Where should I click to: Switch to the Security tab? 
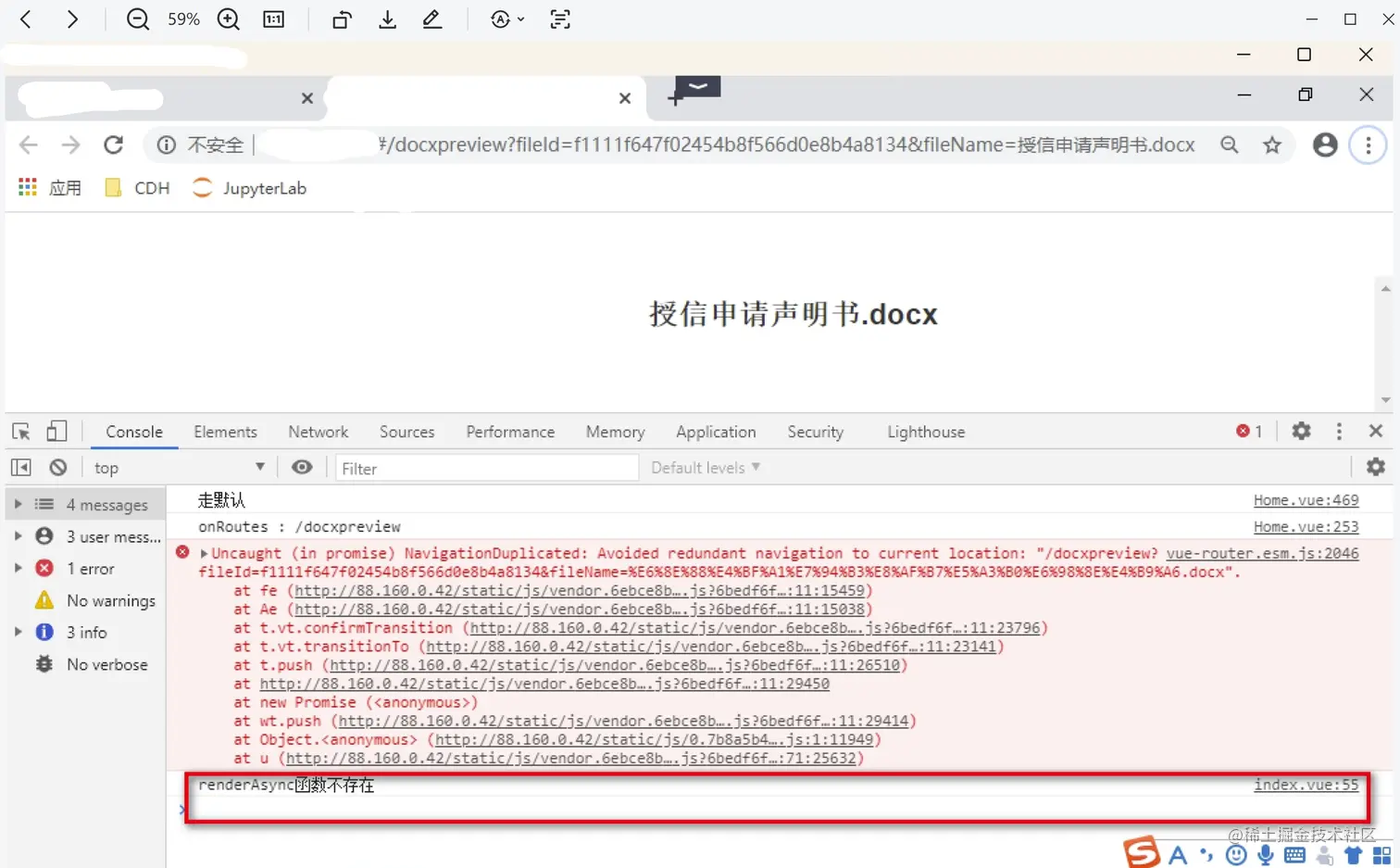pyautogui.click(x=815, y=432)
